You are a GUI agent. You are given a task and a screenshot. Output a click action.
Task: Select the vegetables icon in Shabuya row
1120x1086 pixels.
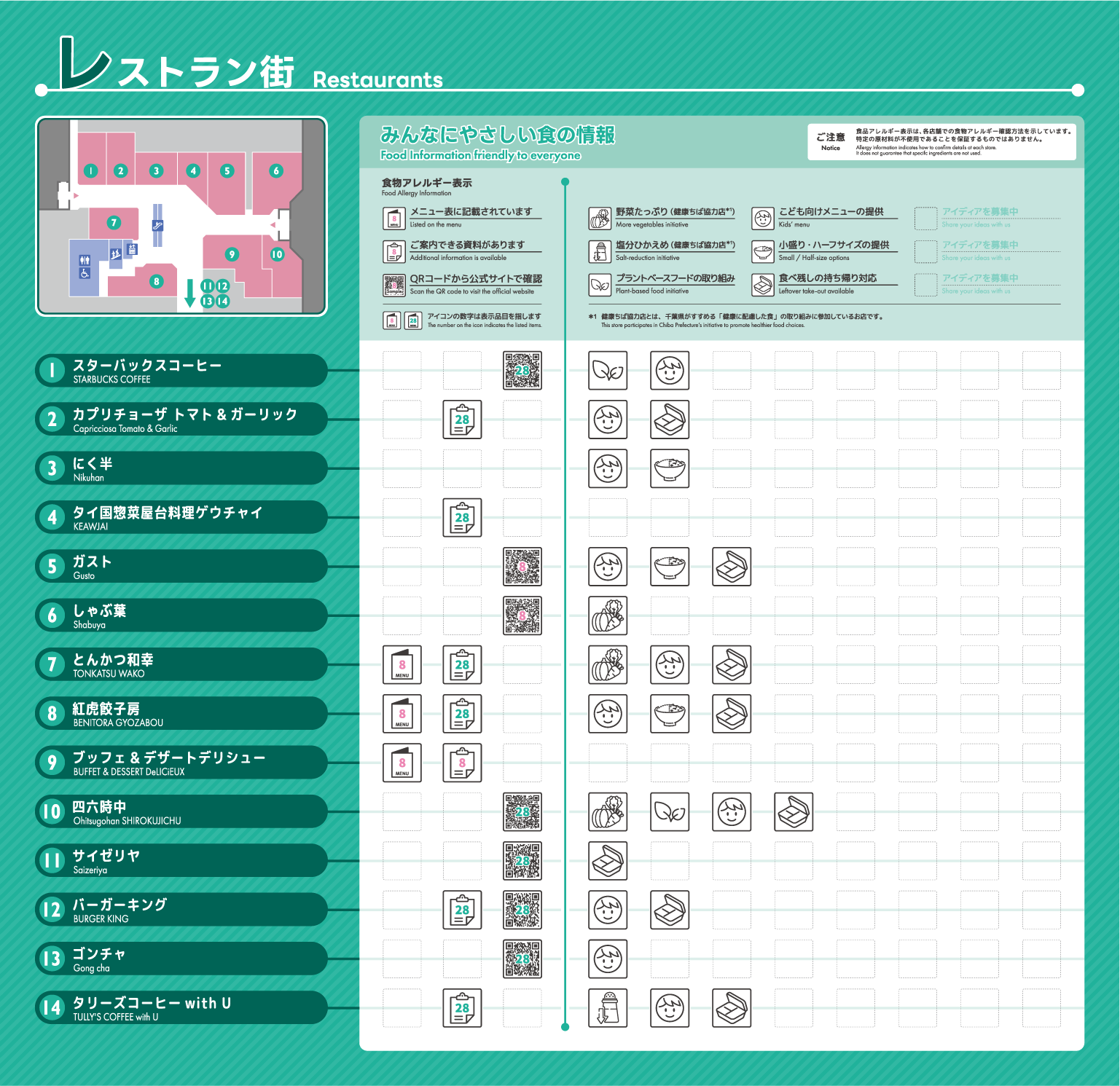coord(608,615)
